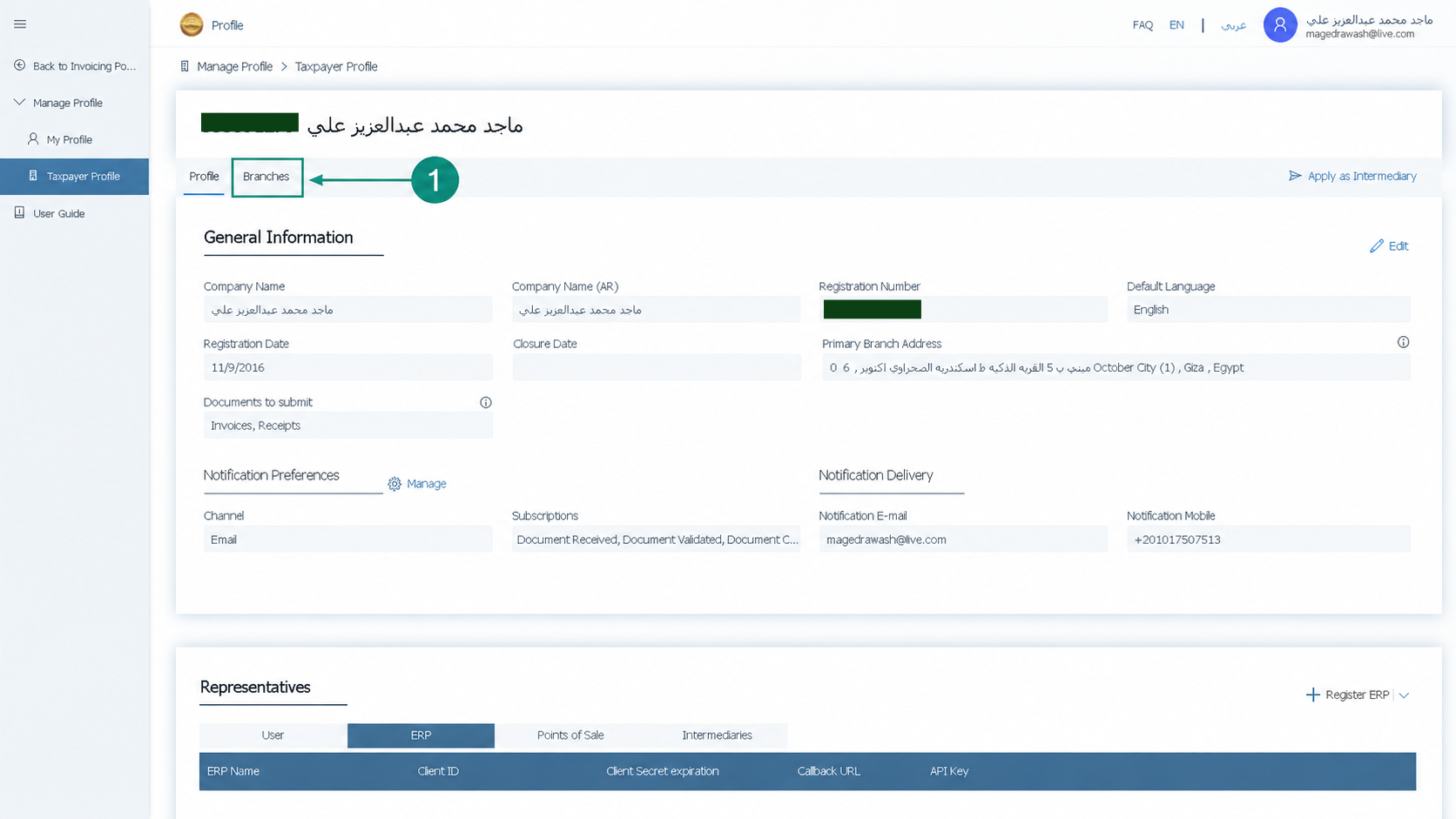Click the Subscriptions field

pyautogui.click(x=656, y=540)
